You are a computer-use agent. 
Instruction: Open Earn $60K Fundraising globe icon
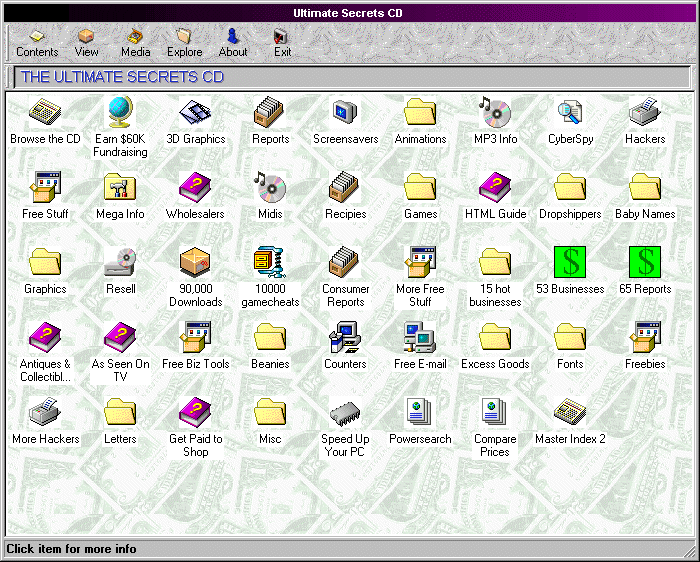click(x=120, y=112)
